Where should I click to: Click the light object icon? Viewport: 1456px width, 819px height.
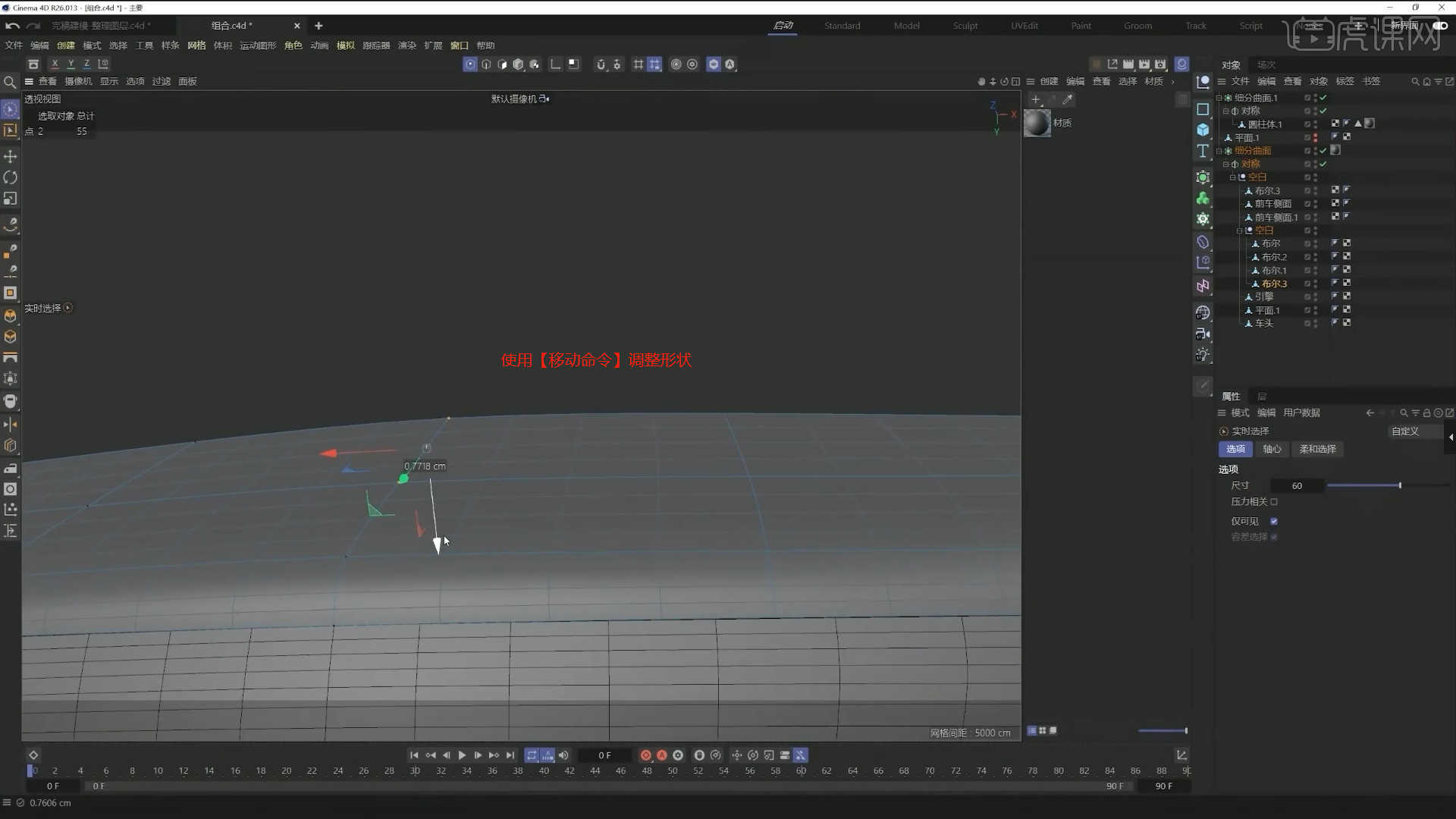pos(1203,354)
